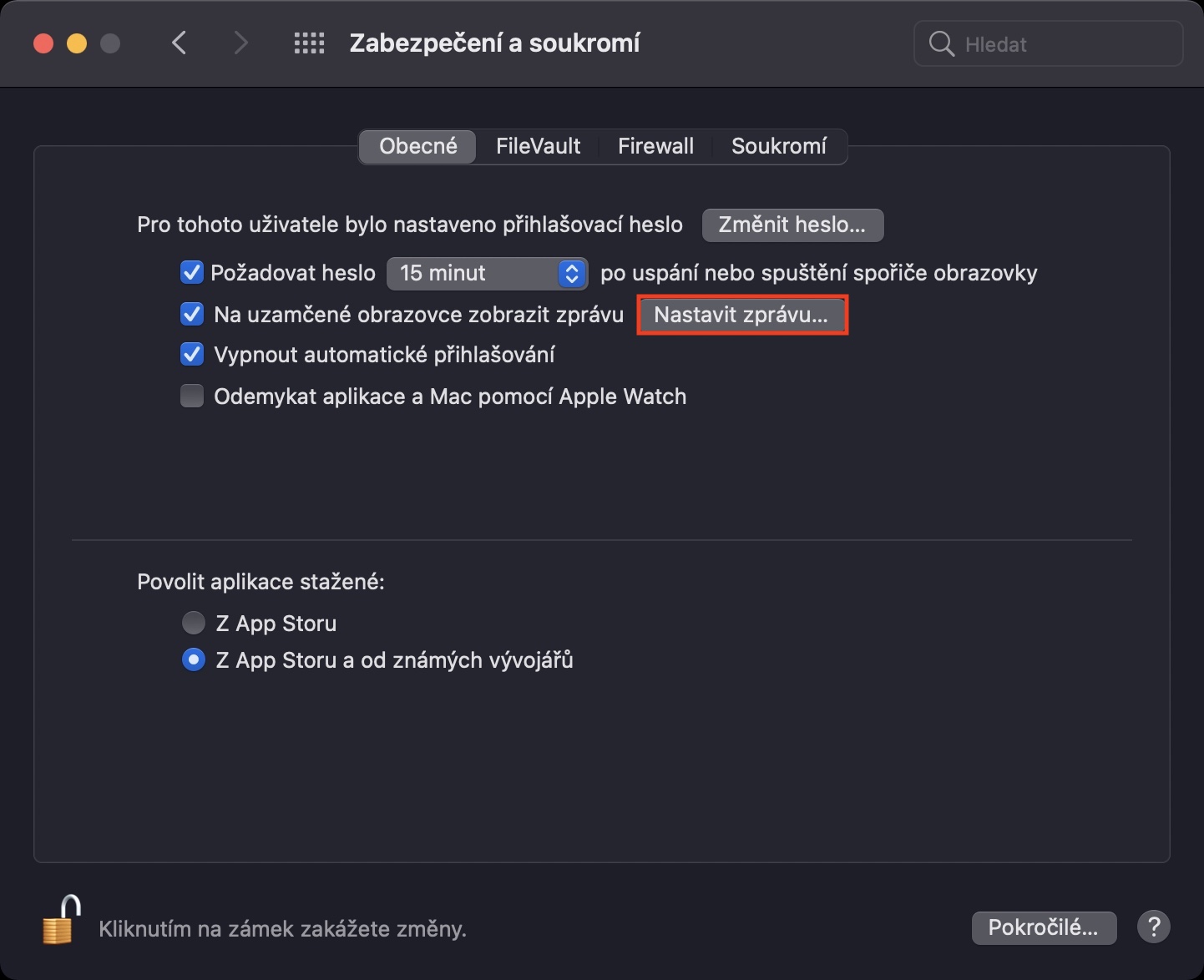Open the help question mark button
Image resolution: width=1204 pixels, height=980 pixels.
click(1153, 927)
